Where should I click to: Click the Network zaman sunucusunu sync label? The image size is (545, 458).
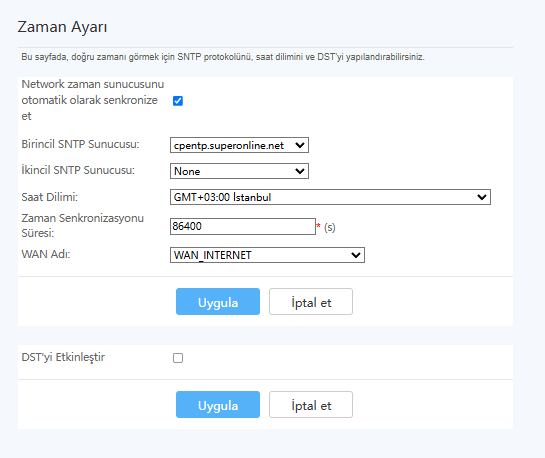click(x=92, y=100)
